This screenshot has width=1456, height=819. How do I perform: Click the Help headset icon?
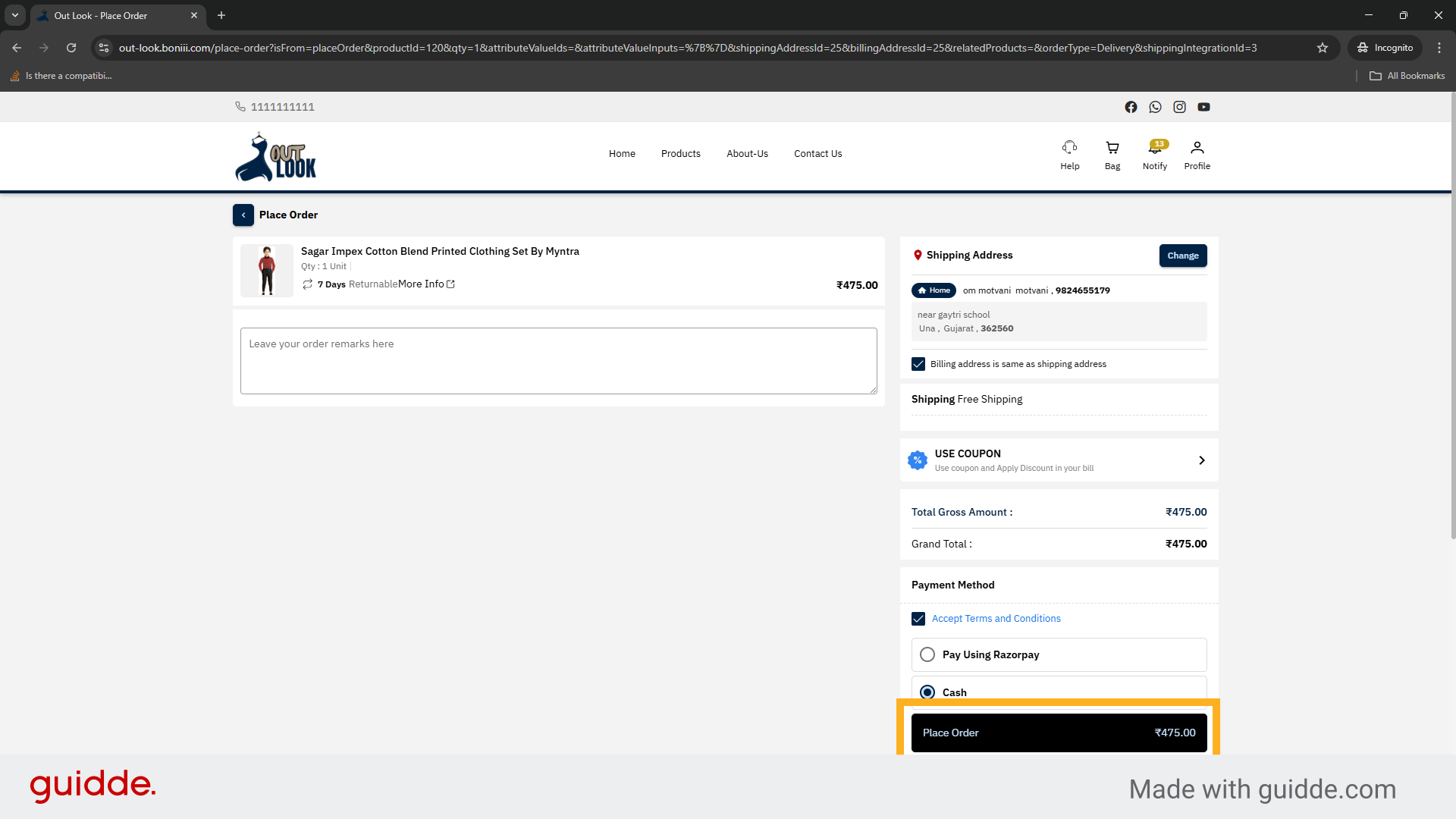(x=1069, y=148)
